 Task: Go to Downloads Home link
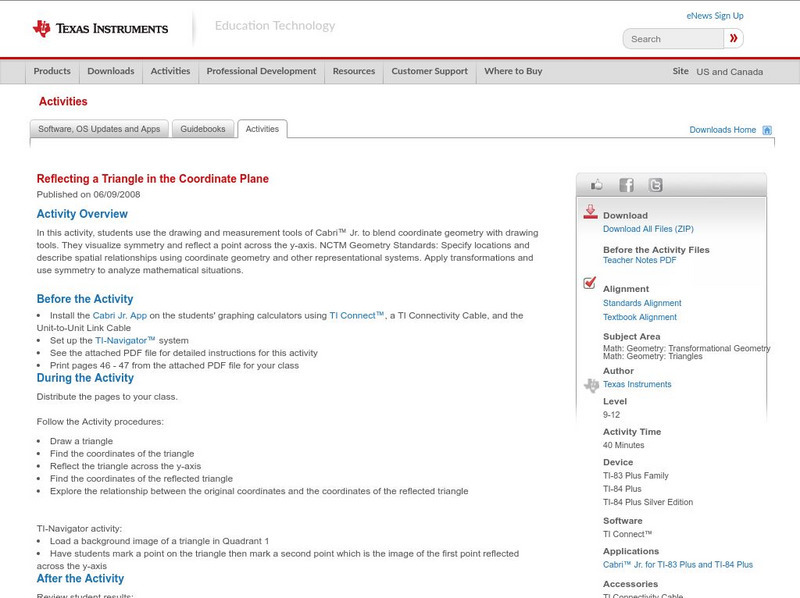(x=722, y=130)
